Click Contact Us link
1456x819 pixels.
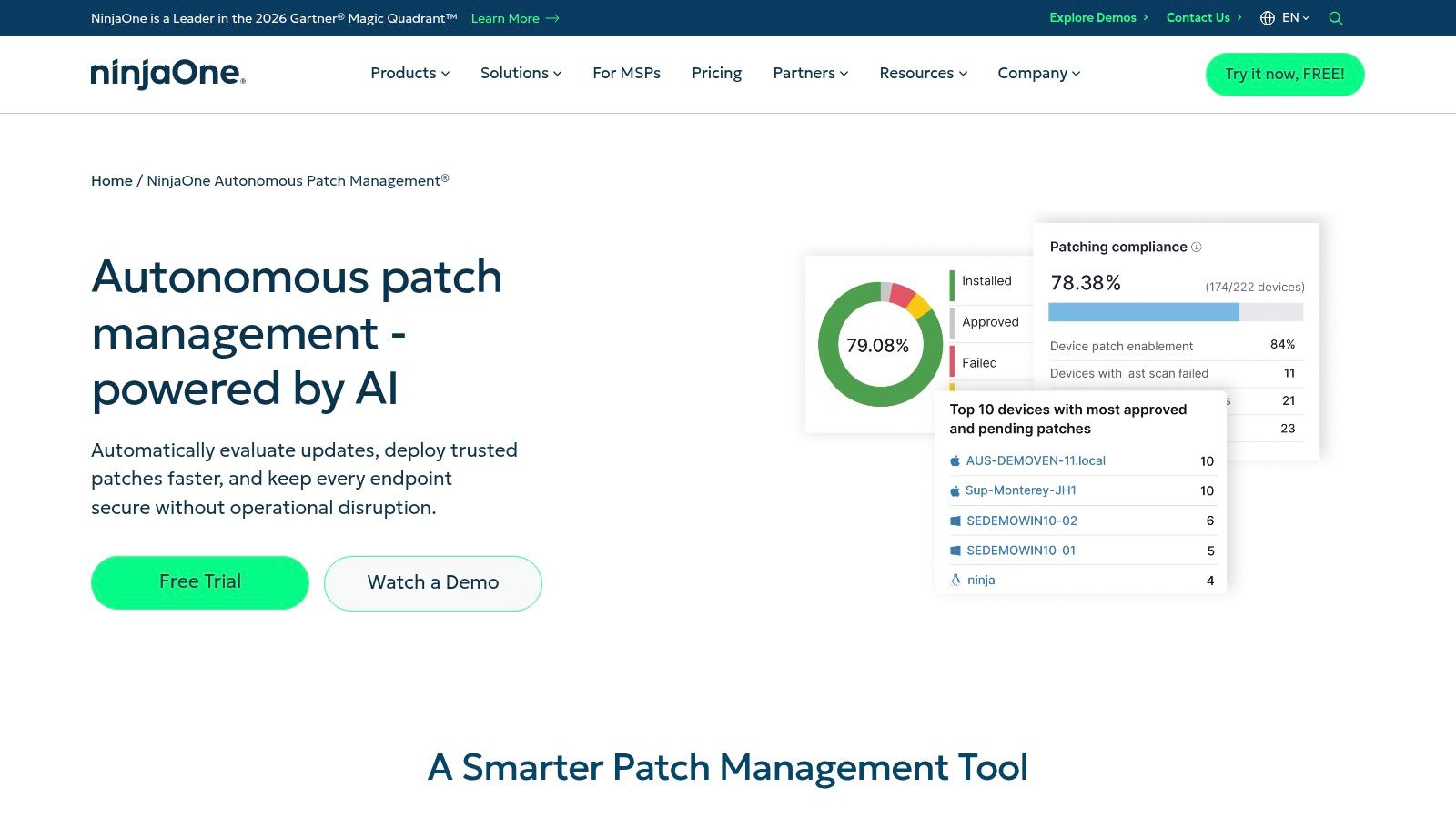[x=1203, y=18]
